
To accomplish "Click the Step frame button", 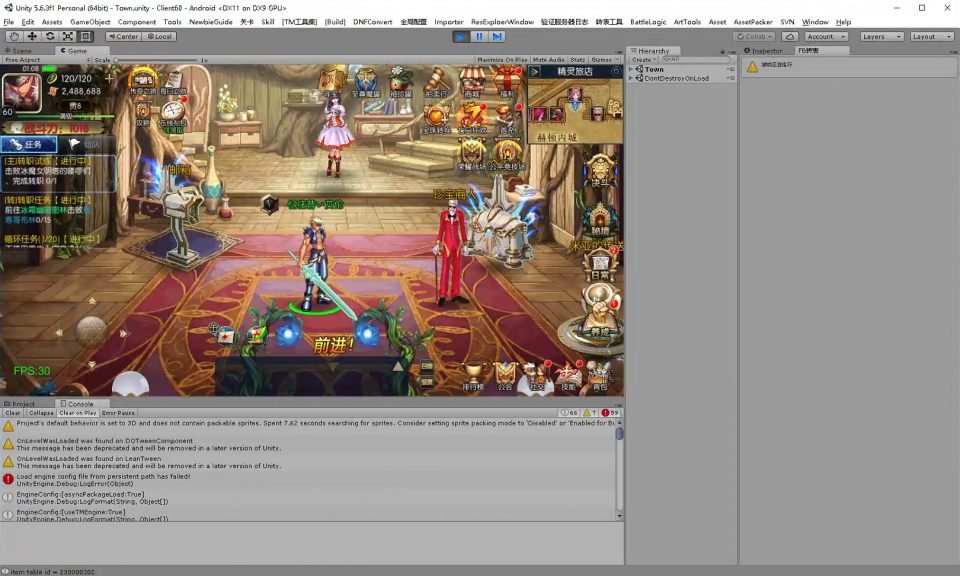I will (496, 36).
